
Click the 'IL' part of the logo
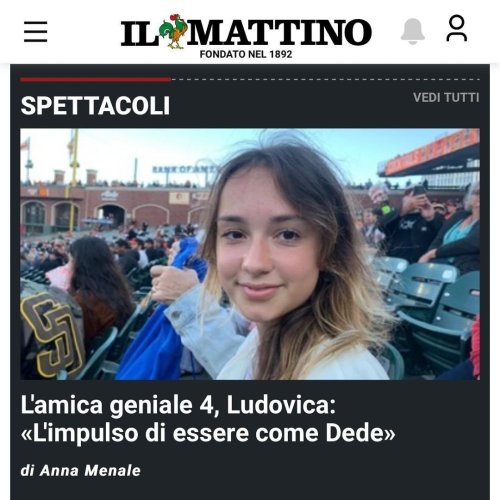(139, 33)
